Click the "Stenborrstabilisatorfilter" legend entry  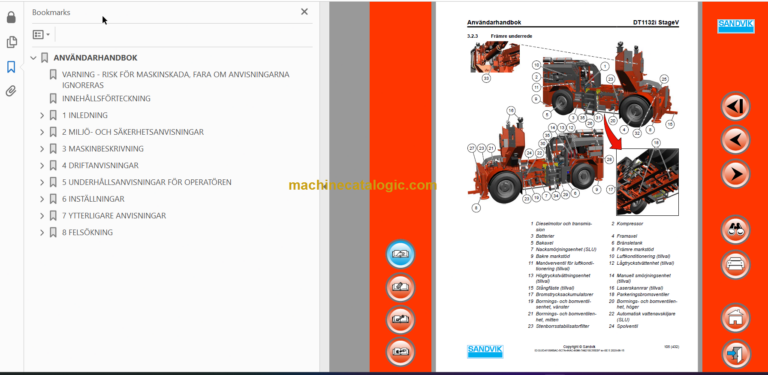click(562, 326)
